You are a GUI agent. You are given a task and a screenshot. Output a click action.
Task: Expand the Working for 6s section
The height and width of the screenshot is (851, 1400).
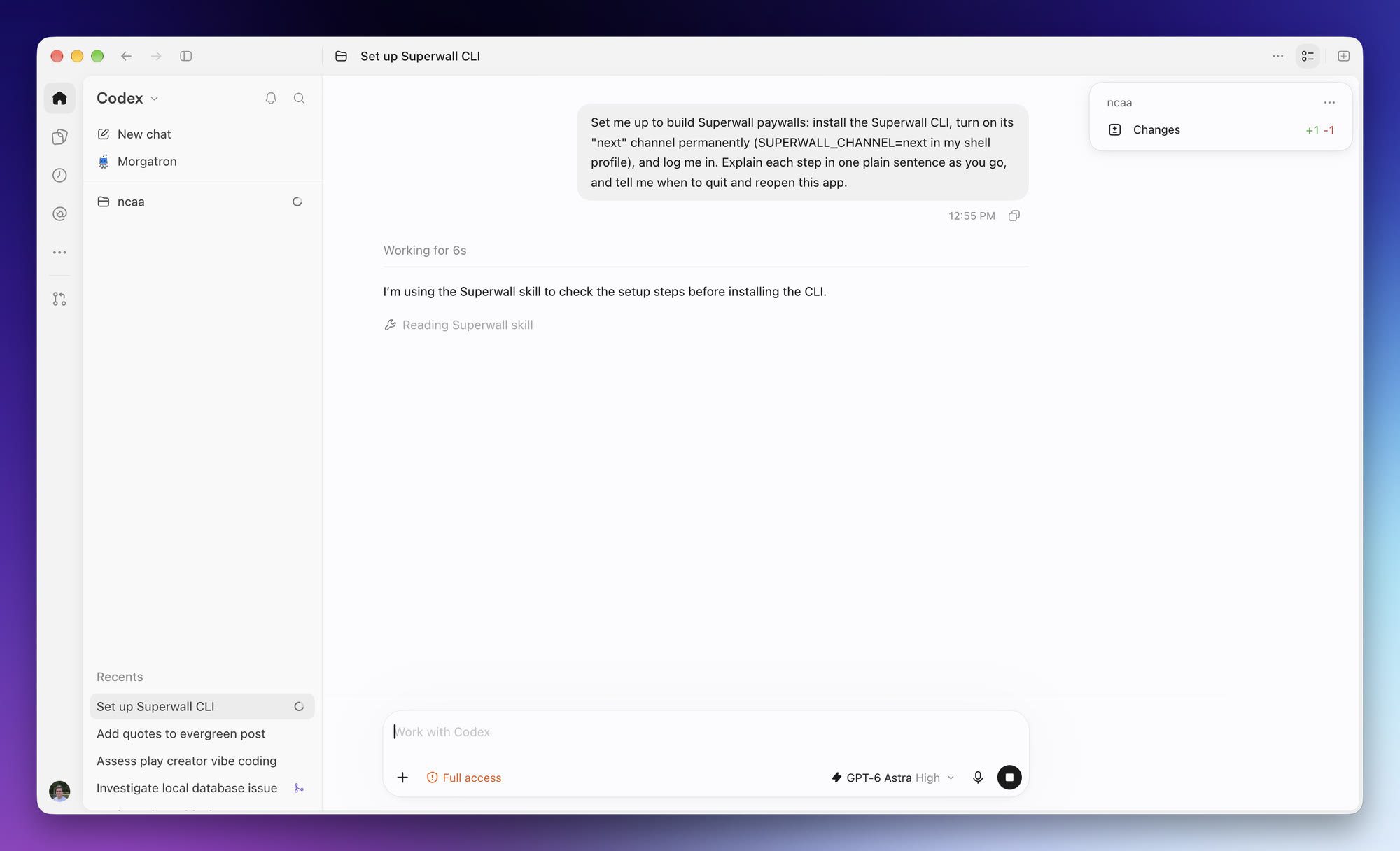pyautogui.click(x=424, y=251)
